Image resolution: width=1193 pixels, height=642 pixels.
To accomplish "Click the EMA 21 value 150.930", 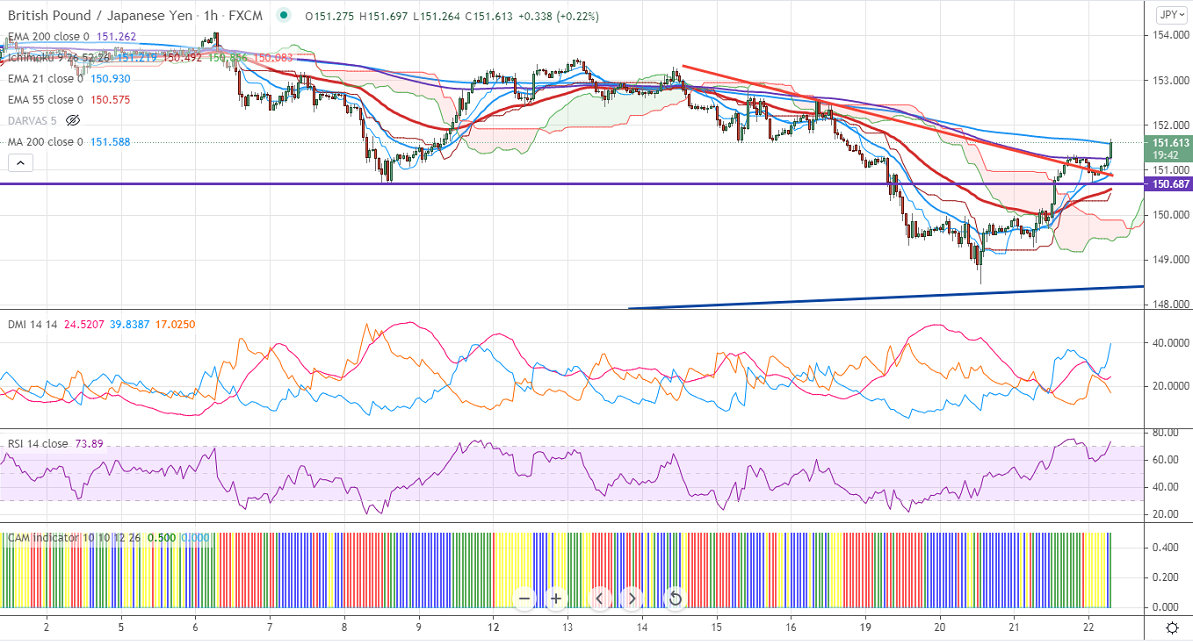I will [x=110, y=78].
